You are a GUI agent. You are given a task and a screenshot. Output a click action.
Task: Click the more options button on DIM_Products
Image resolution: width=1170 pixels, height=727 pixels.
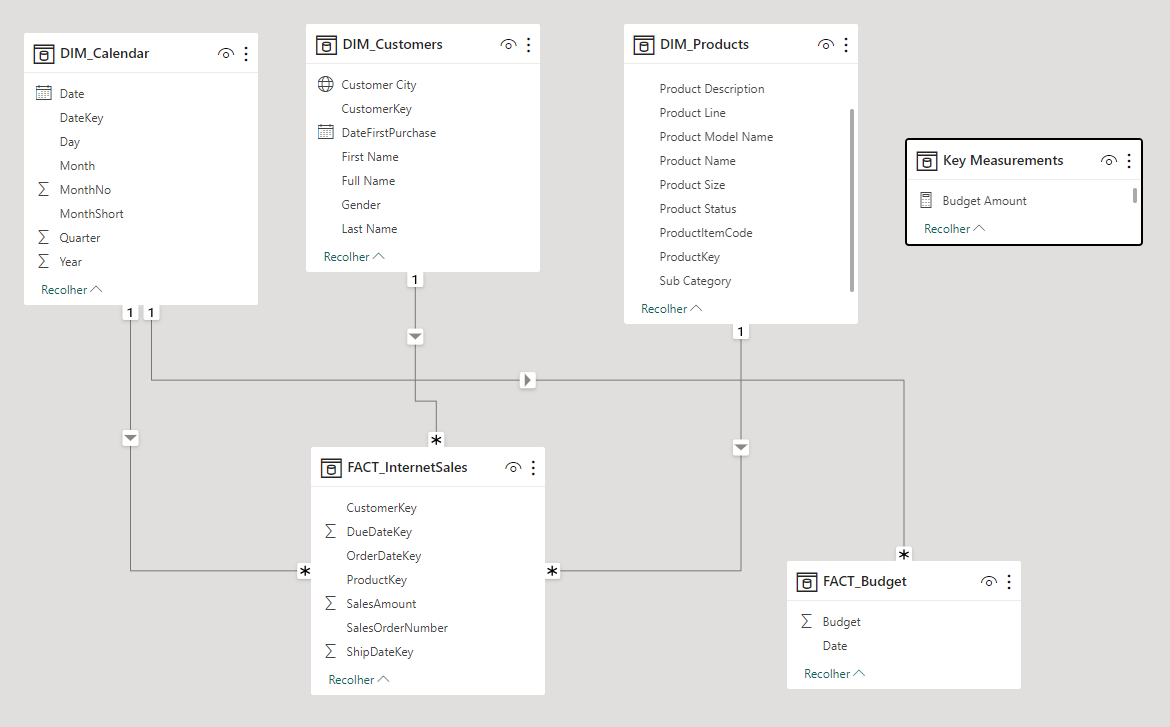tap(846, 44)
